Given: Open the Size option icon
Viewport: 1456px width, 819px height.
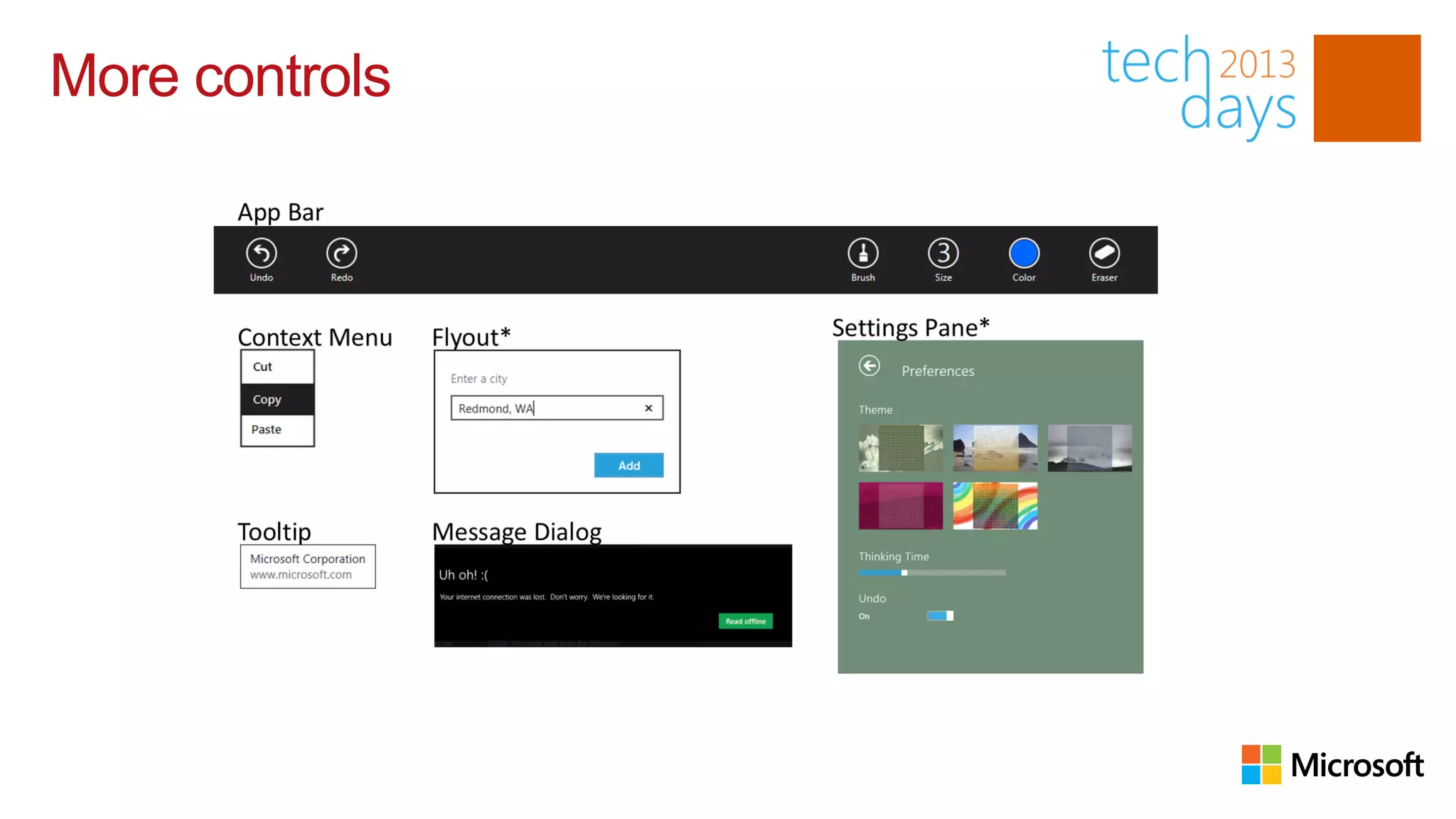Looking at the screenshot, I should pyautogui.click(x=943, y=253).
